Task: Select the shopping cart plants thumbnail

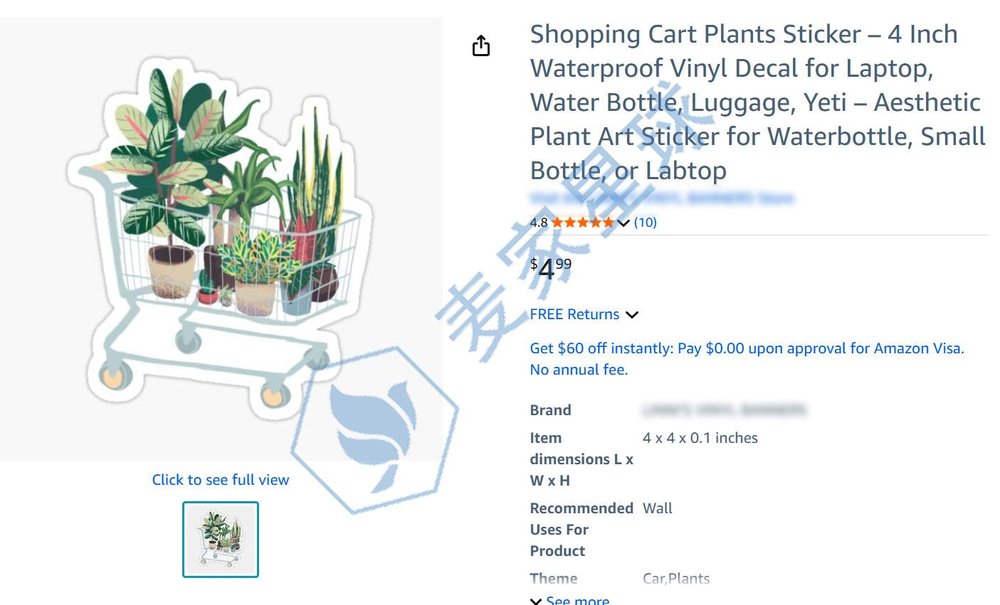Action: [220, 539]
